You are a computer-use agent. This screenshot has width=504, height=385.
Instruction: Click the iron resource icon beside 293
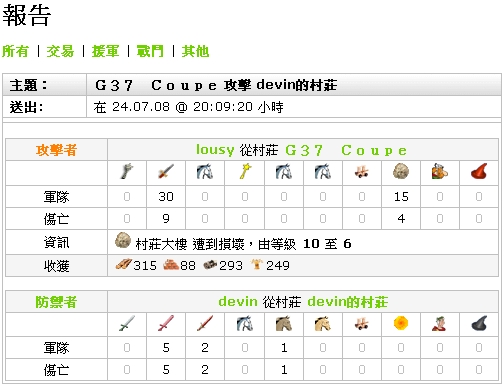210,265
